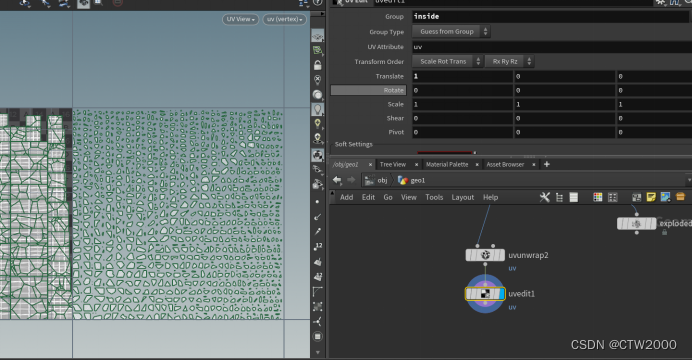This screenshot has height=360, width=693.
Task: Toggle the primitive numbers display icon
Action: (x=317, y=277)
